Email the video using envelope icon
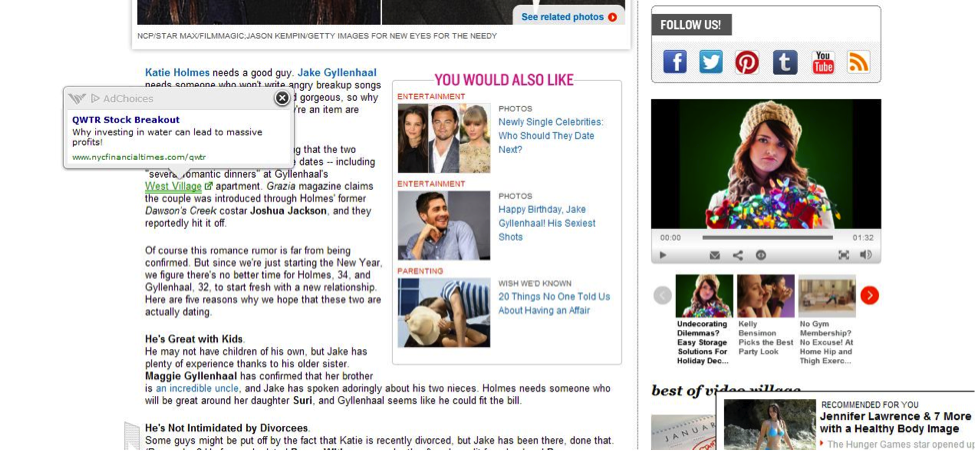This screenshot has height=451, width=975. coord(715,255)
